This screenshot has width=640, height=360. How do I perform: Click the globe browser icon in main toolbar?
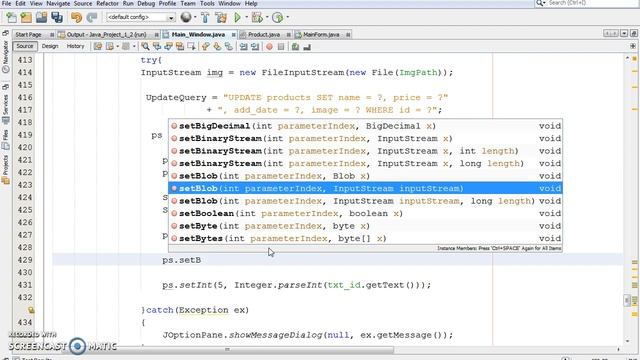click(x=186, y=17)
